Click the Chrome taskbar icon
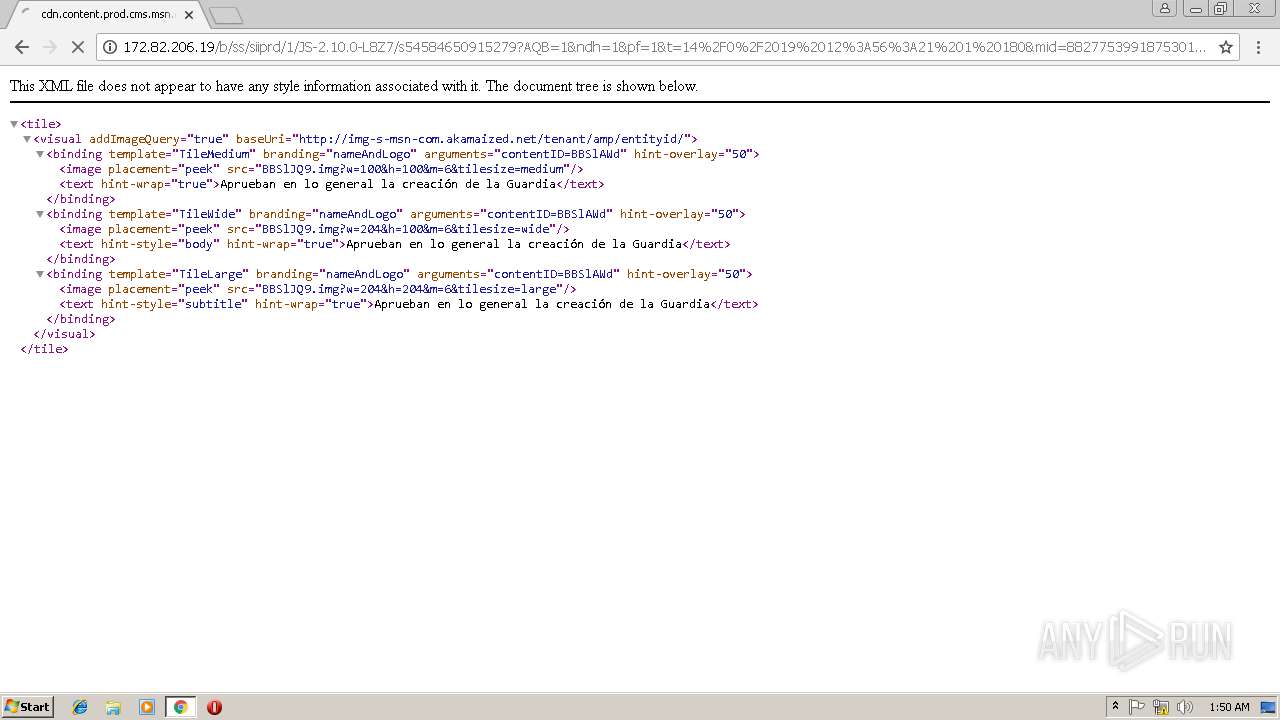 tap(180, 707)
